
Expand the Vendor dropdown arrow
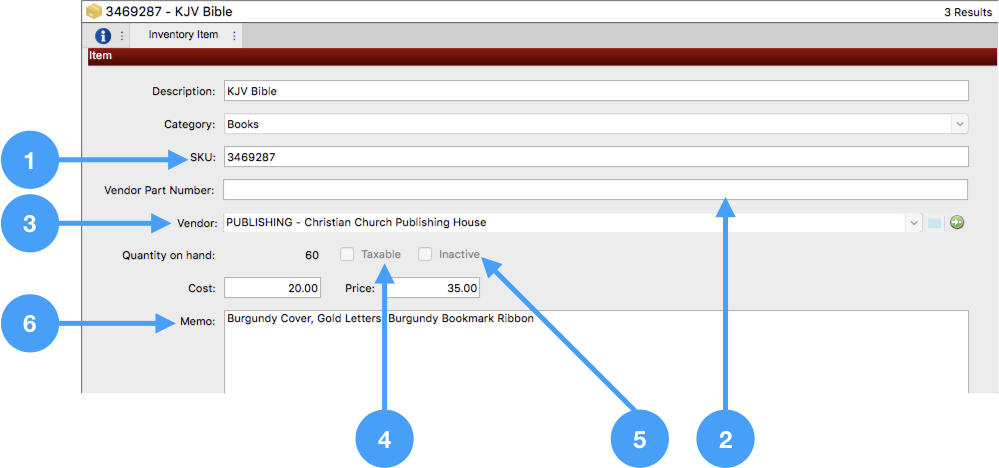tap(913, 223)
